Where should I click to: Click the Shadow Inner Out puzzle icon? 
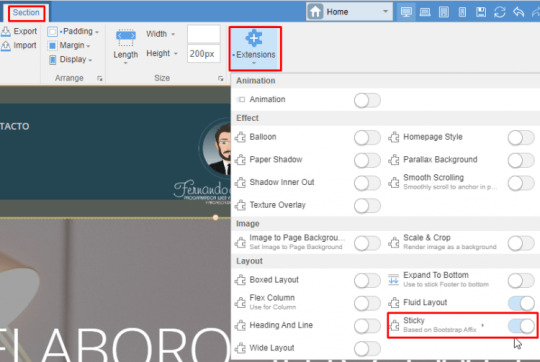(x=240, y=183)
